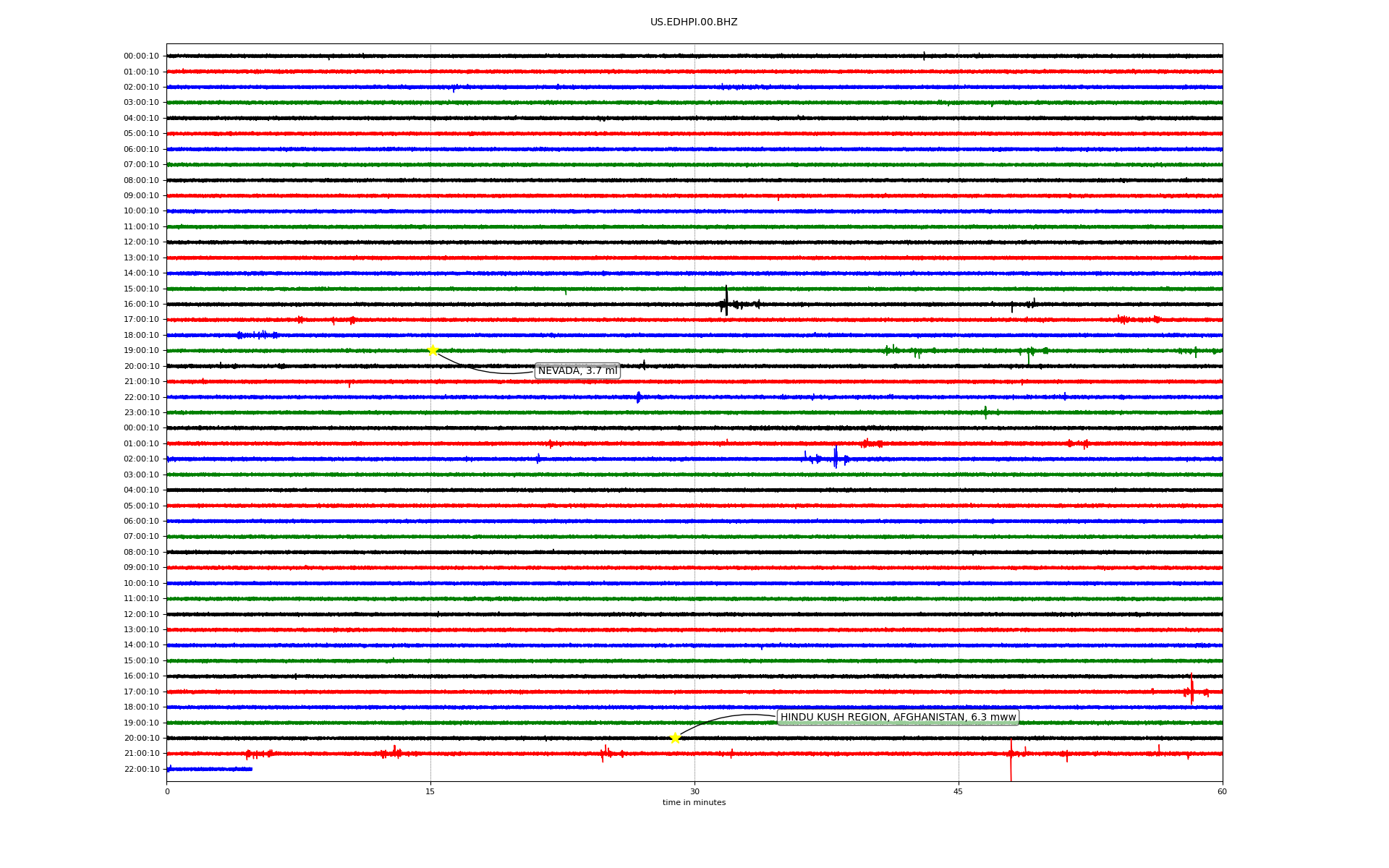This screenshot has height=868, width=1389.
Task: Click the NEVADA, 3.7 ml annotation label
Action: (577, 371)
